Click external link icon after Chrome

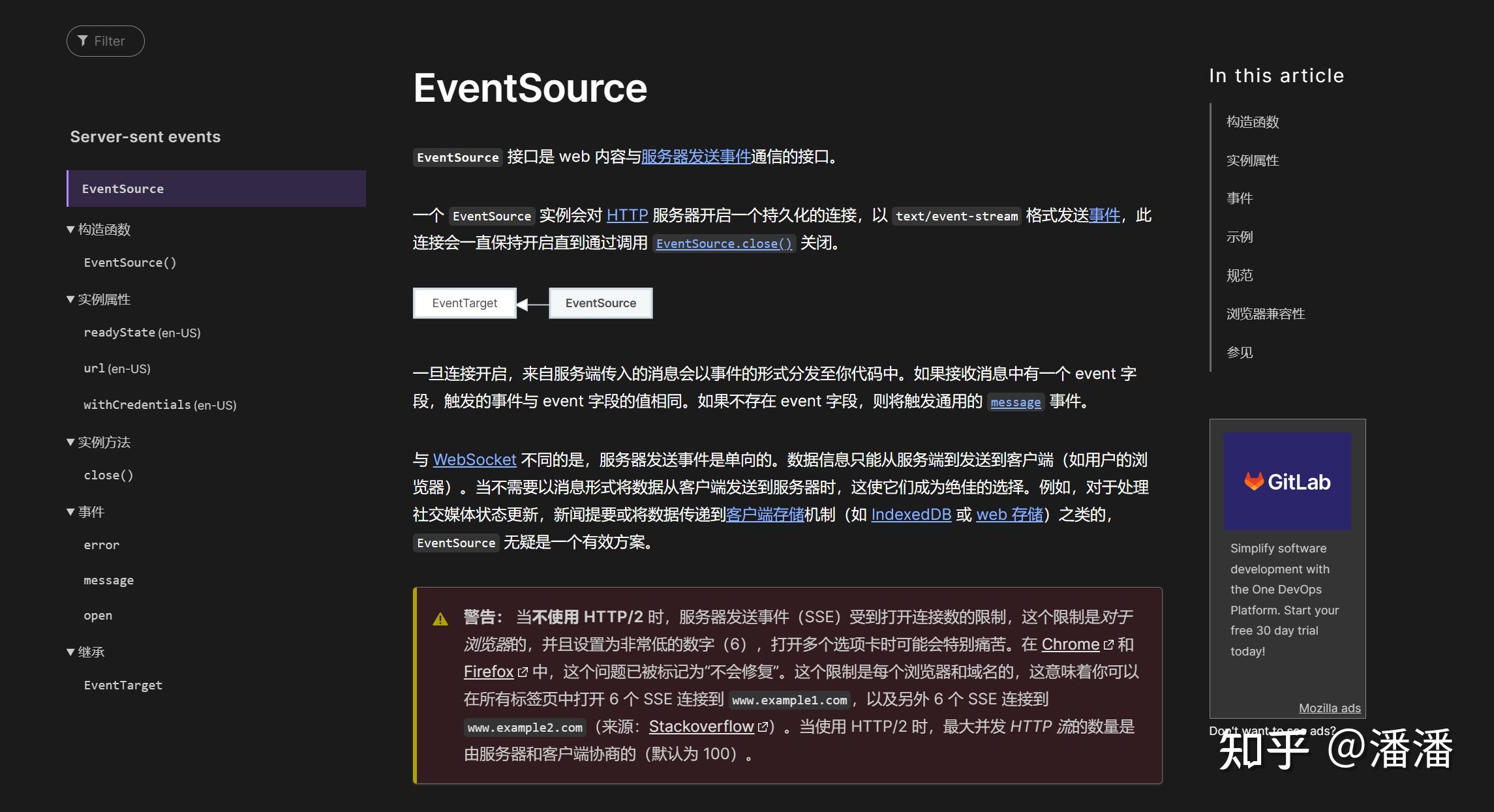coord(1108,645)
